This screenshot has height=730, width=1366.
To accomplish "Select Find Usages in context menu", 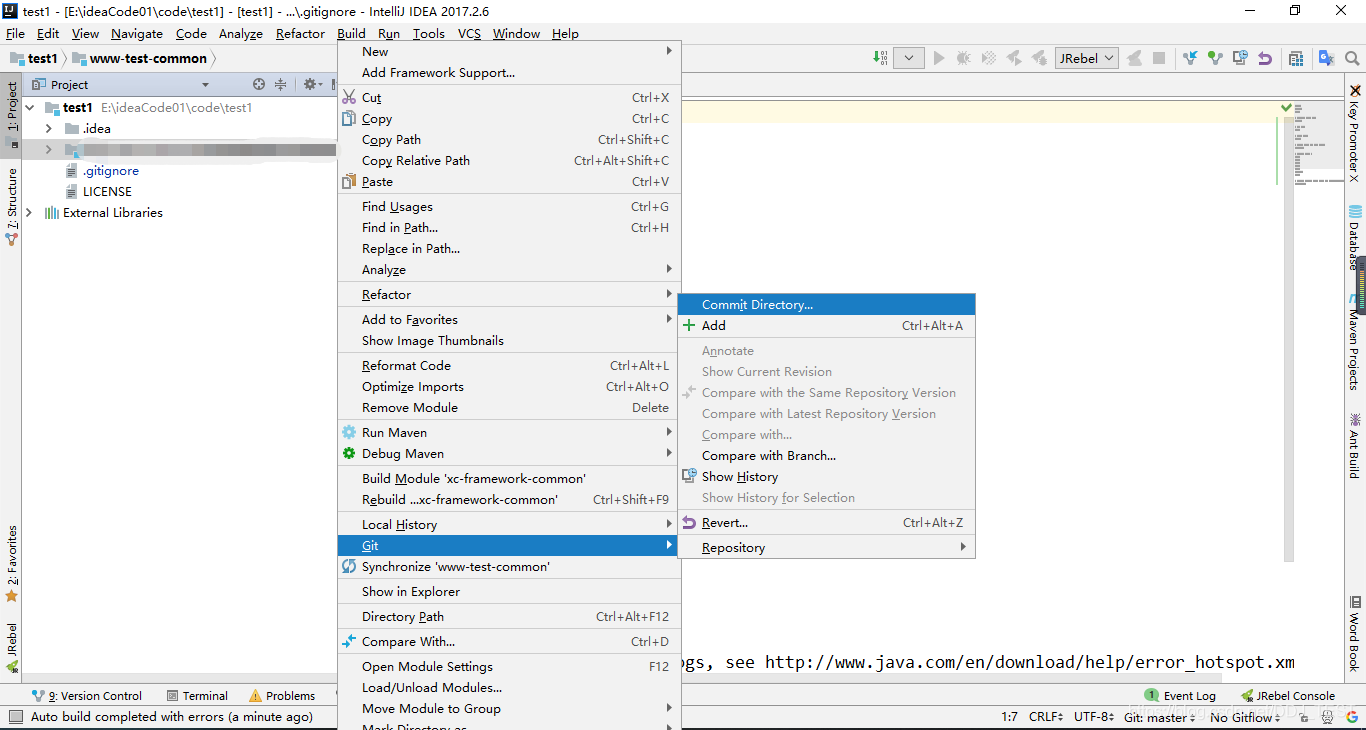I will coord(509,207).
